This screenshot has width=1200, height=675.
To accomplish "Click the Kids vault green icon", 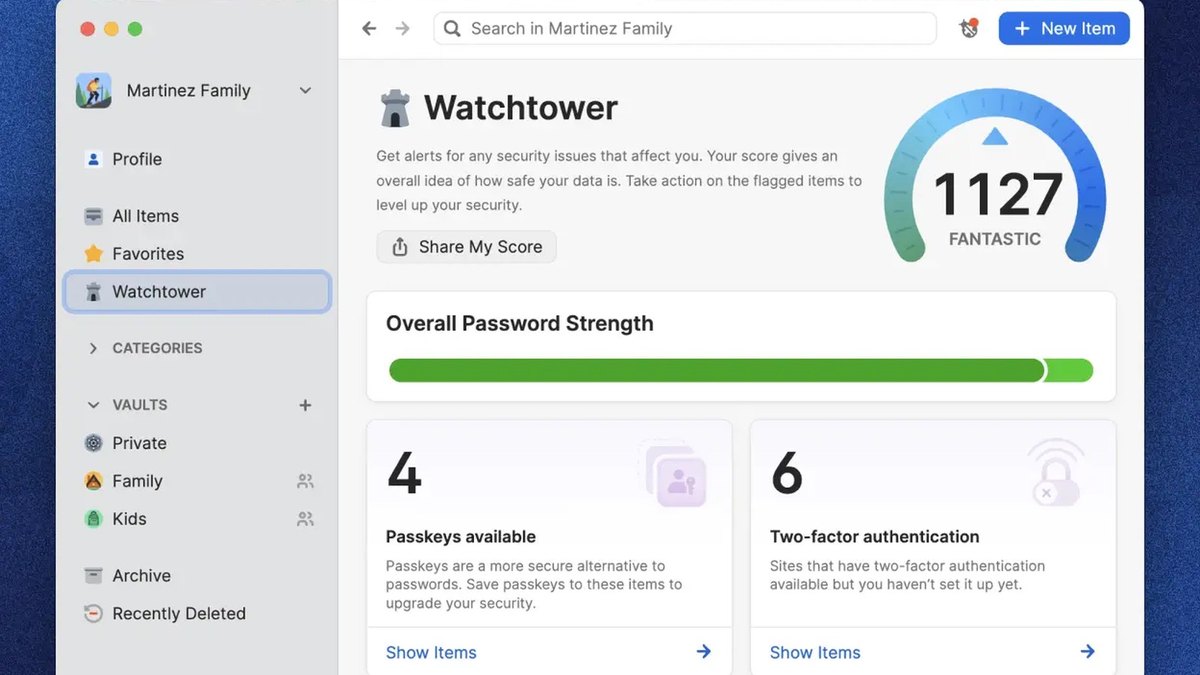I will 94,519.
